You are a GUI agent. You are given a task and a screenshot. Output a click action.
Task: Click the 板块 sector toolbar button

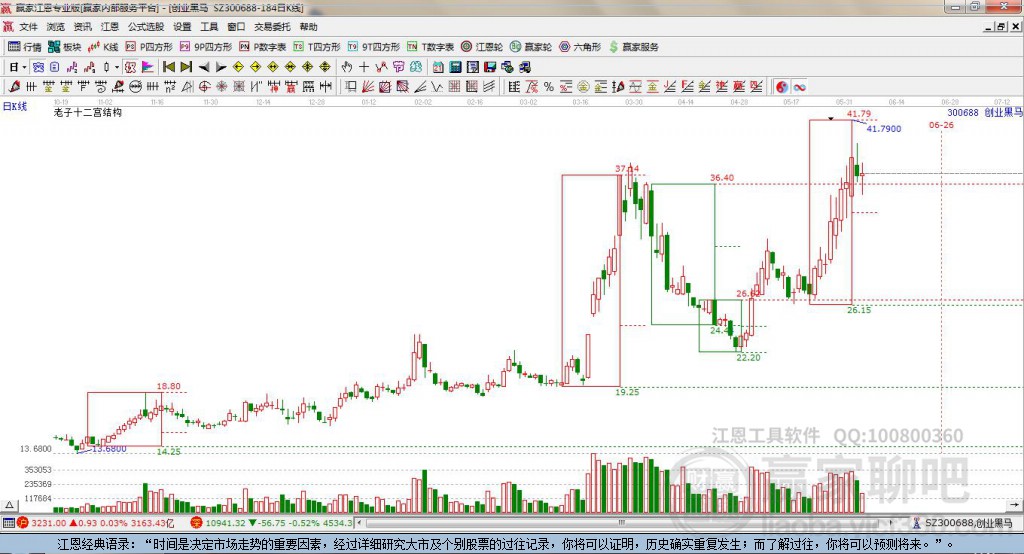click(x=65, y=47)
